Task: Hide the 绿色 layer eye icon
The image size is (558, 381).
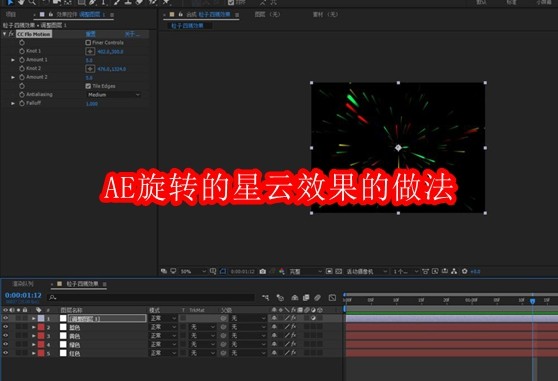Action: [x=5, y=344]
